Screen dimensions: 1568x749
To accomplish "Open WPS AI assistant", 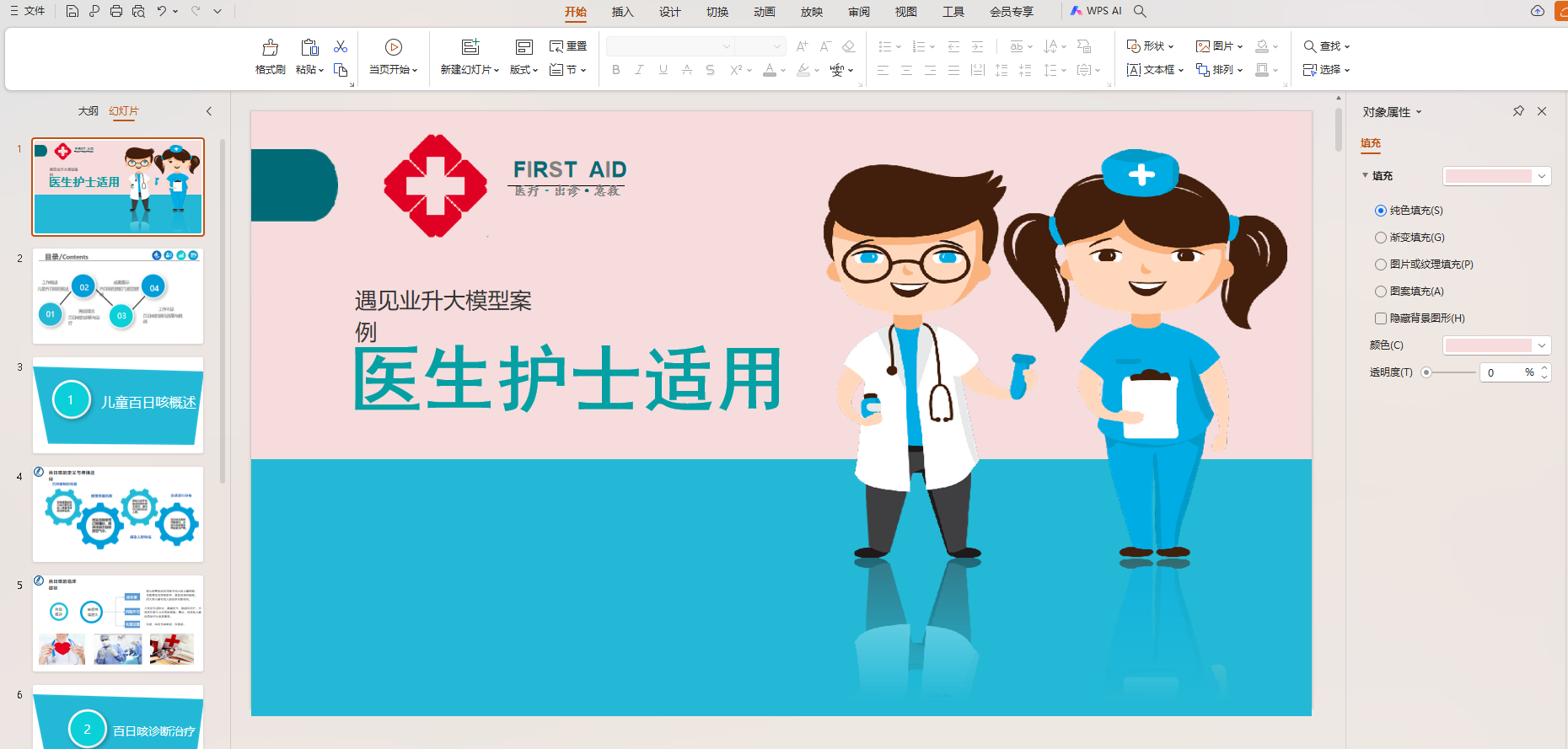I will (x=1096, y=11).
